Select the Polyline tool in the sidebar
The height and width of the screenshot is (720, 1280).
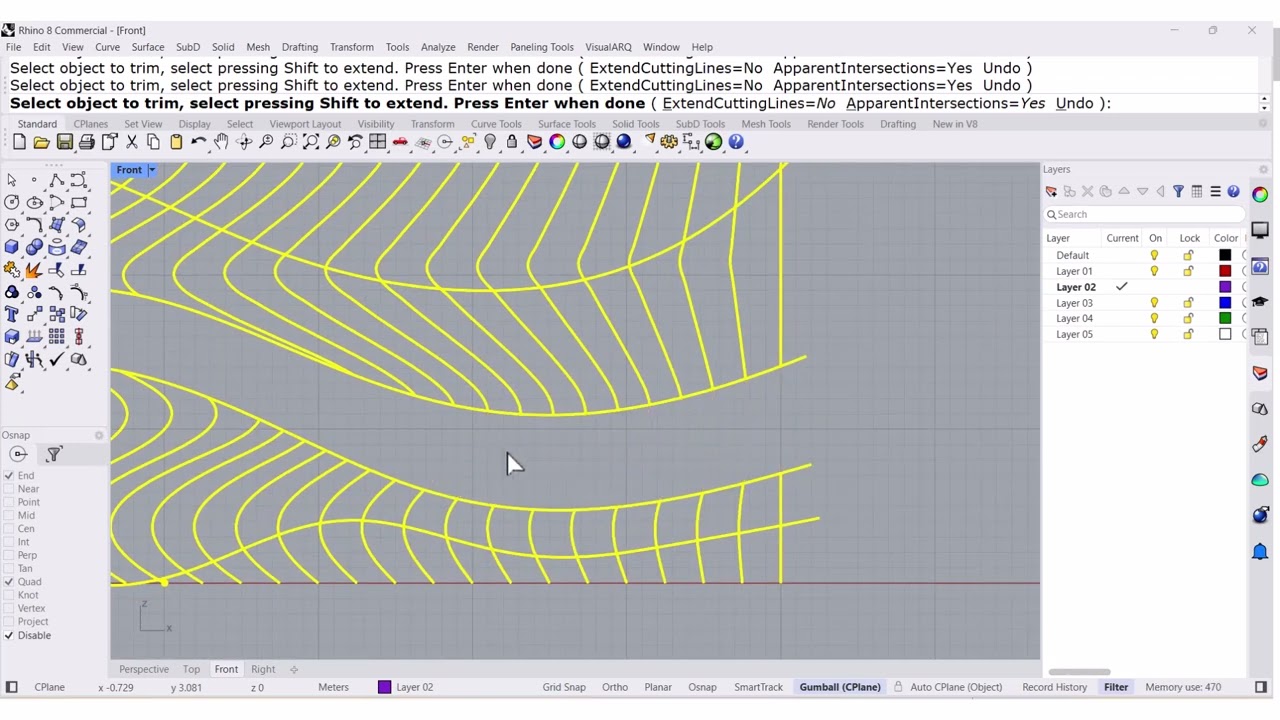56,180
